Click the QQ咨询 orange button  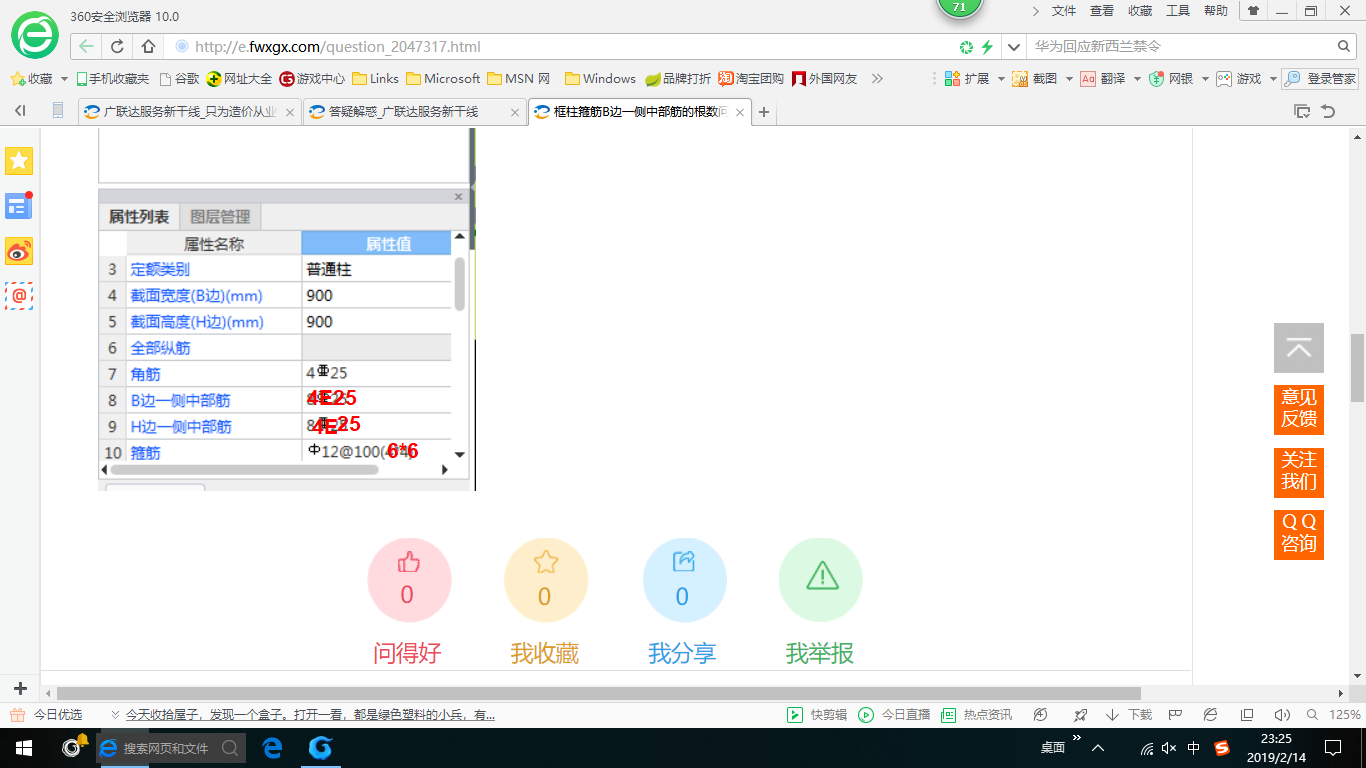(1299, 534)
